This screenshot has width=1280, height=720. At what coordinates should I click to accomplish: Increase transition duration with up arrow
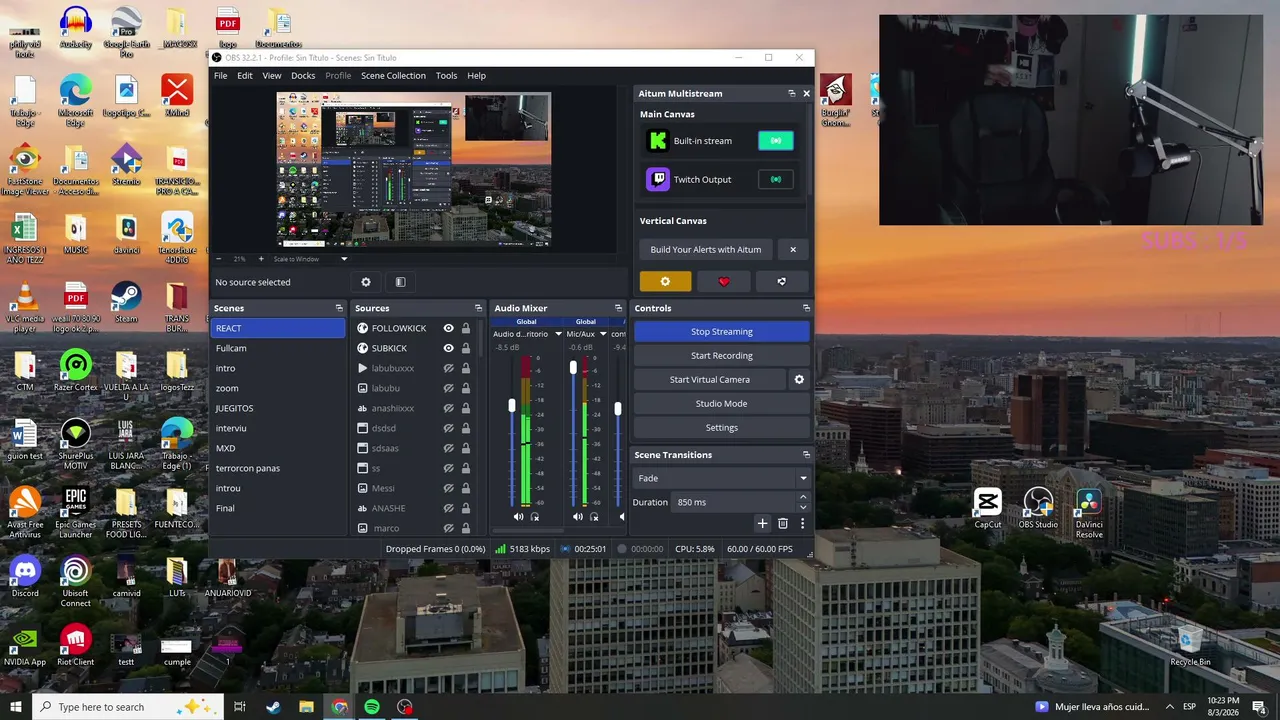click(802, 497)
